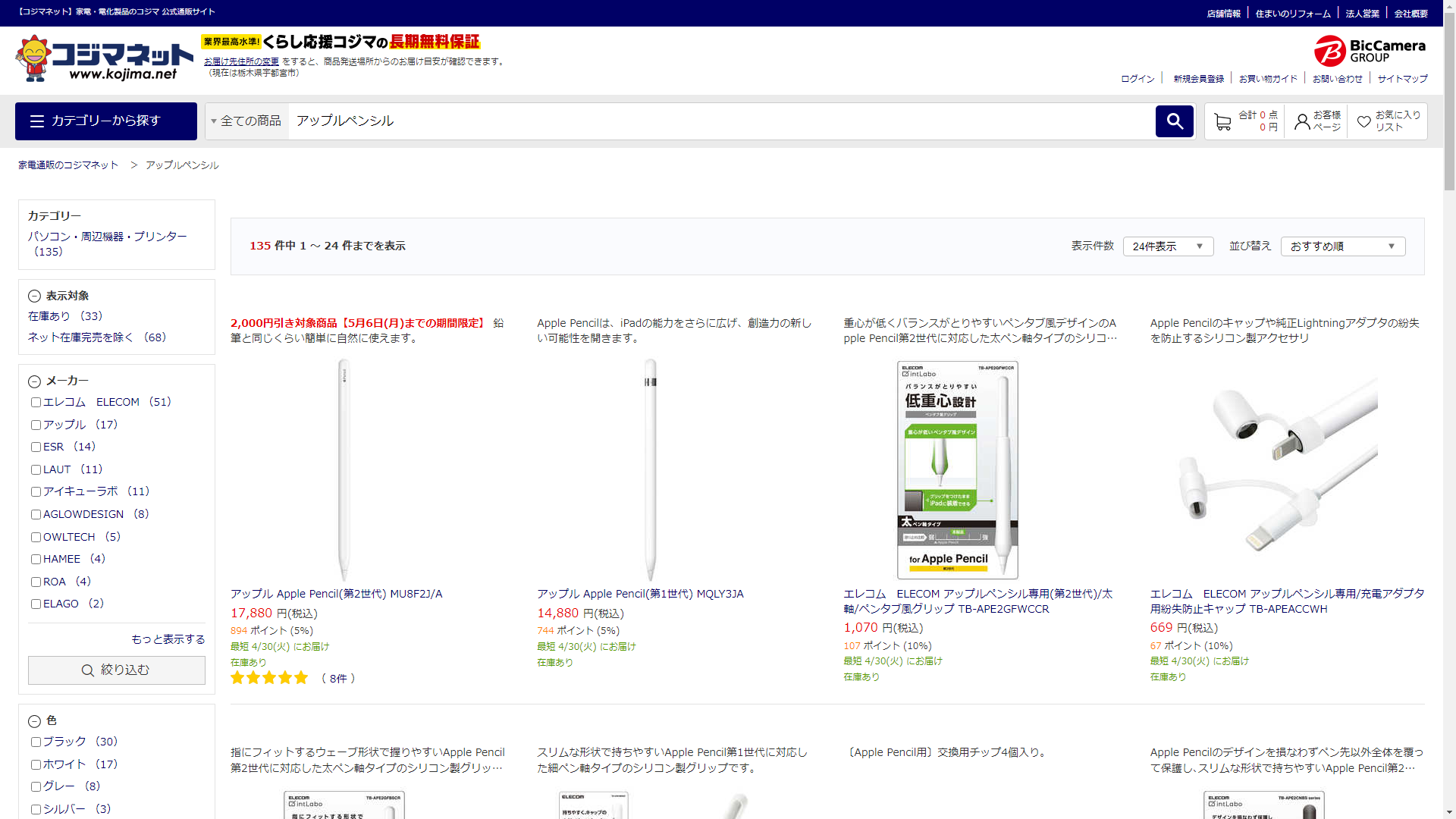Image resolution: width=1456 pixels, height=819 pixels.
Task: Enable the ブラック color filter checkbox
Action: (36, 742)
